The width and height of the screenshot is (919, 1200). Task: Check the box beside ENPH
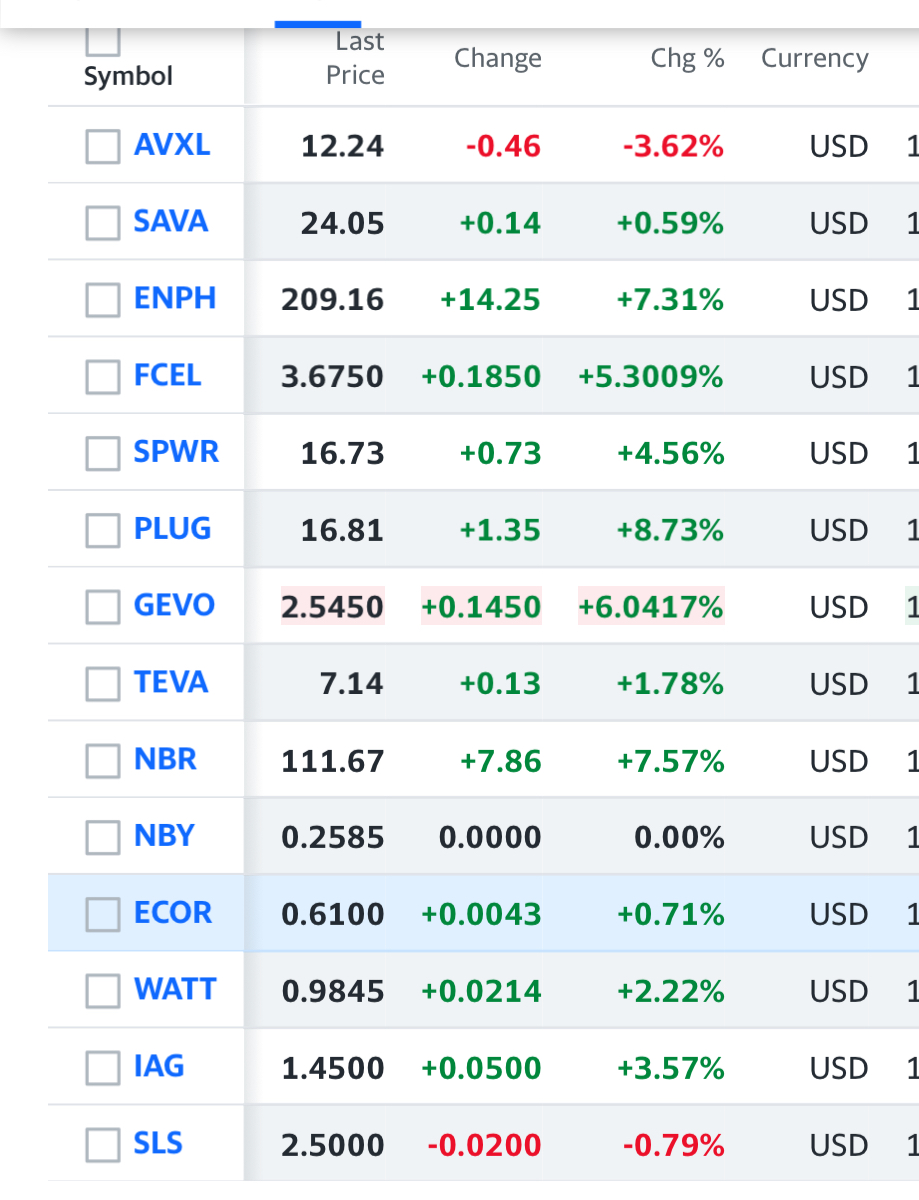point(102,300)
